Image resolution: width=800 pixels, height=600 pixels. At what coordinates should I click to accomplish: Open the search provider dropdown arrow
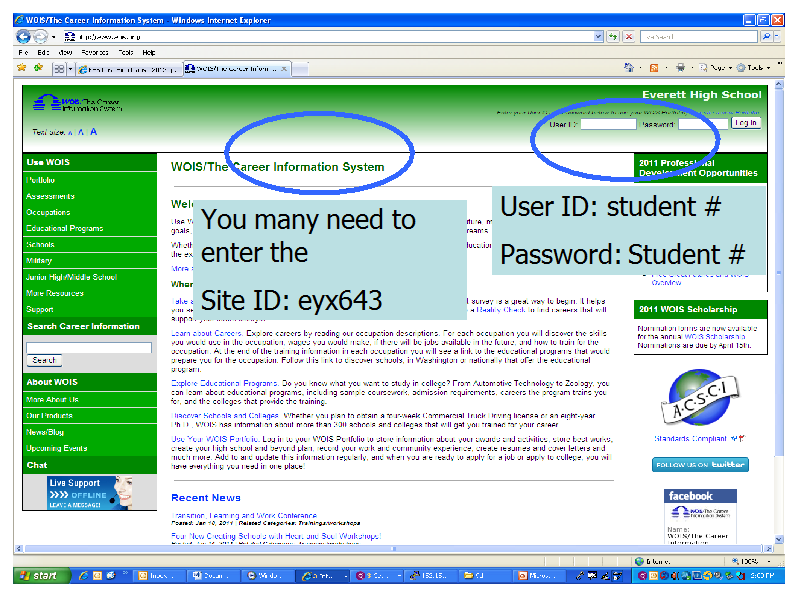point(777,37)
